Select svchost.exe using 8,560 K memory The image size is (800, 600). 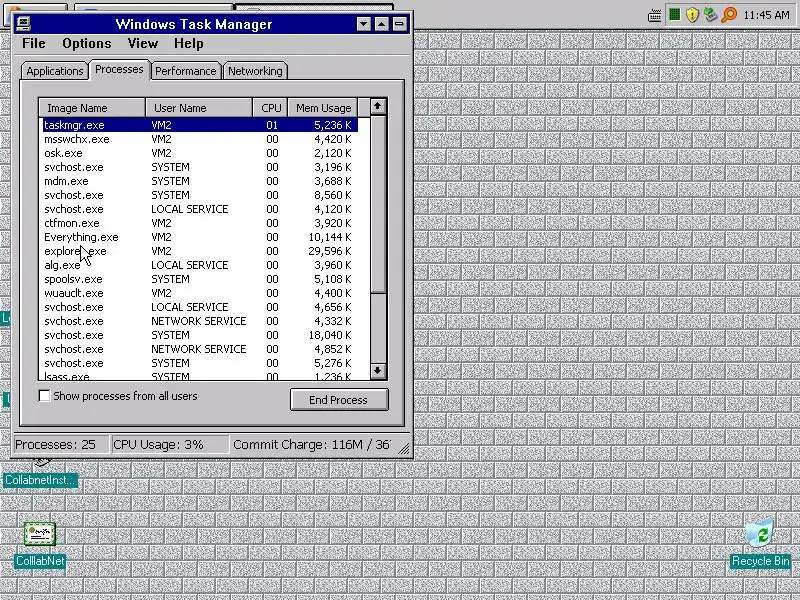click(199, 195)
